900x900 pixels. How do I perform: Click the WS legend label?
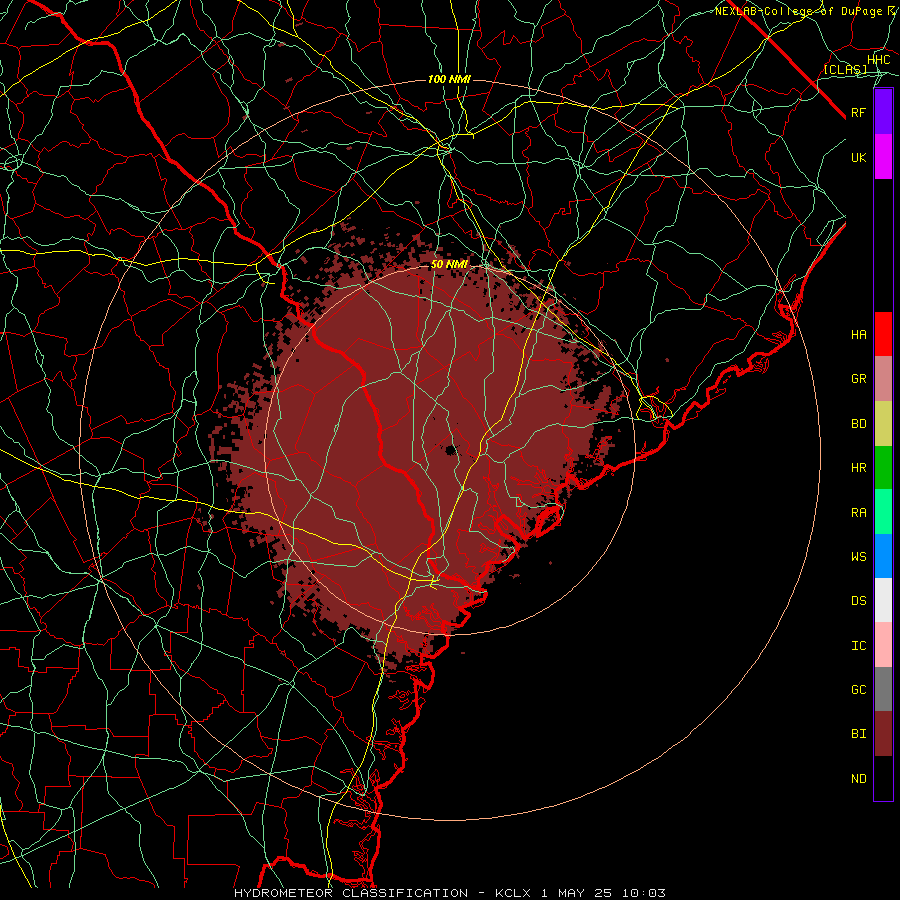(x=858, y=557)
